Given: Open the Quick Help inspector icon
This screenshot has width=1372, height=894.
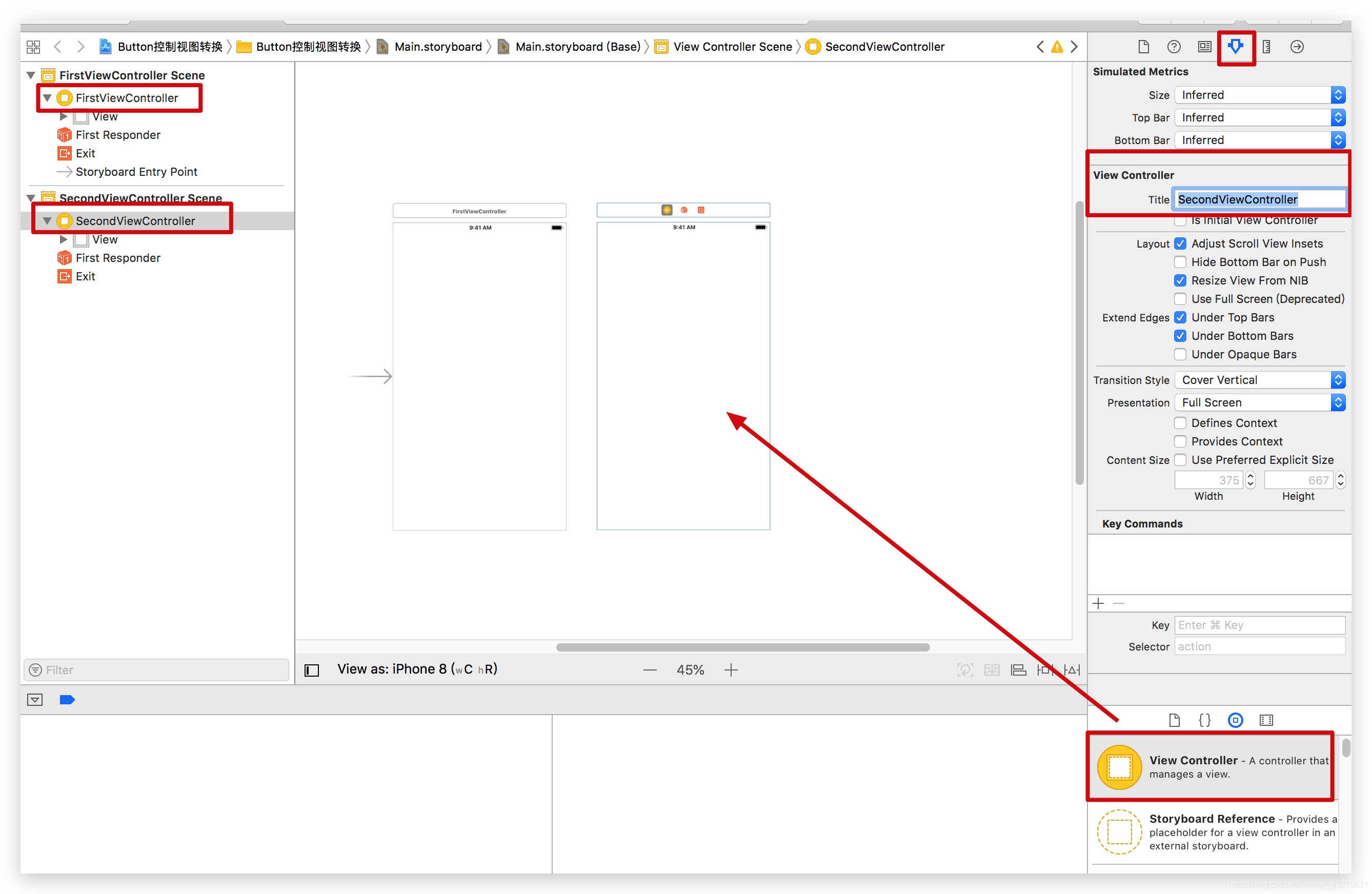Looking at the screenshot, I should click(x=1174, y=47).
